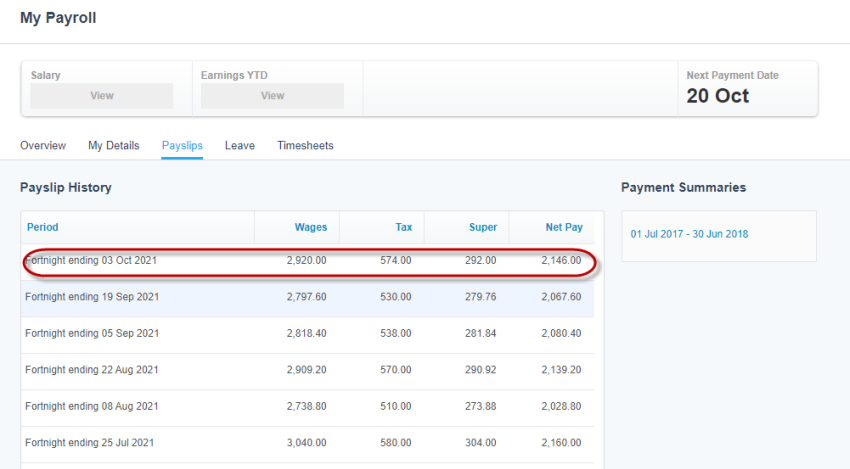Viewport: 850px width, 469px height.
Task: Sort by the Period column header
Action: click(x=43, y=227)
